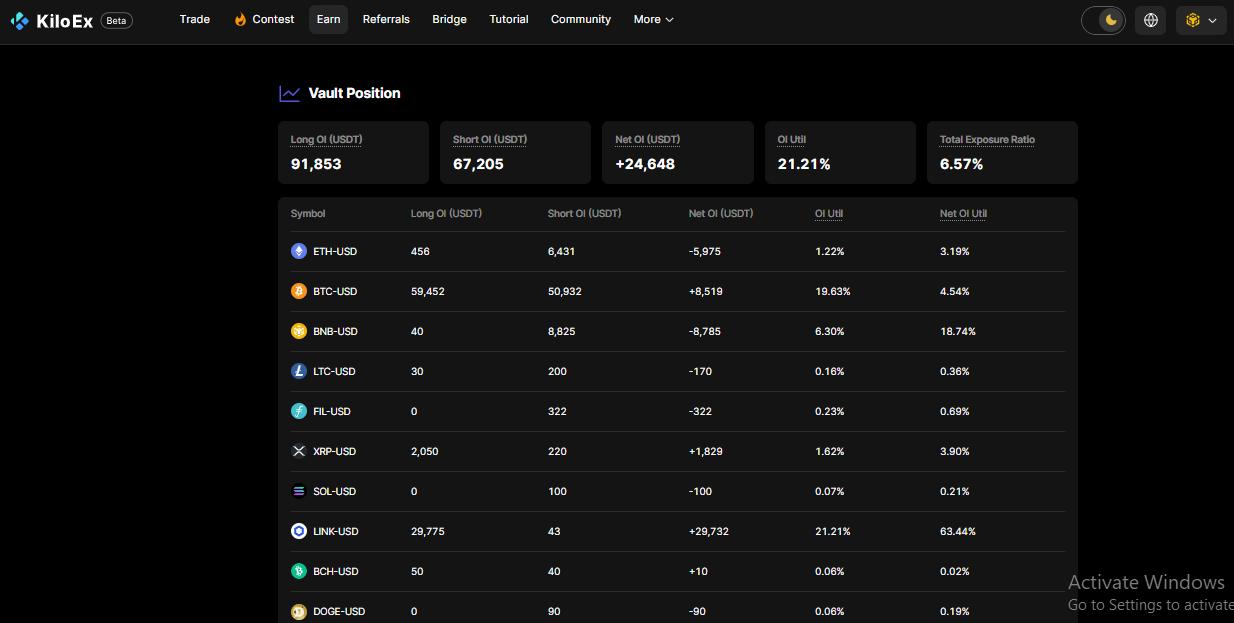Open the Bridge link

tap(449, 19)
